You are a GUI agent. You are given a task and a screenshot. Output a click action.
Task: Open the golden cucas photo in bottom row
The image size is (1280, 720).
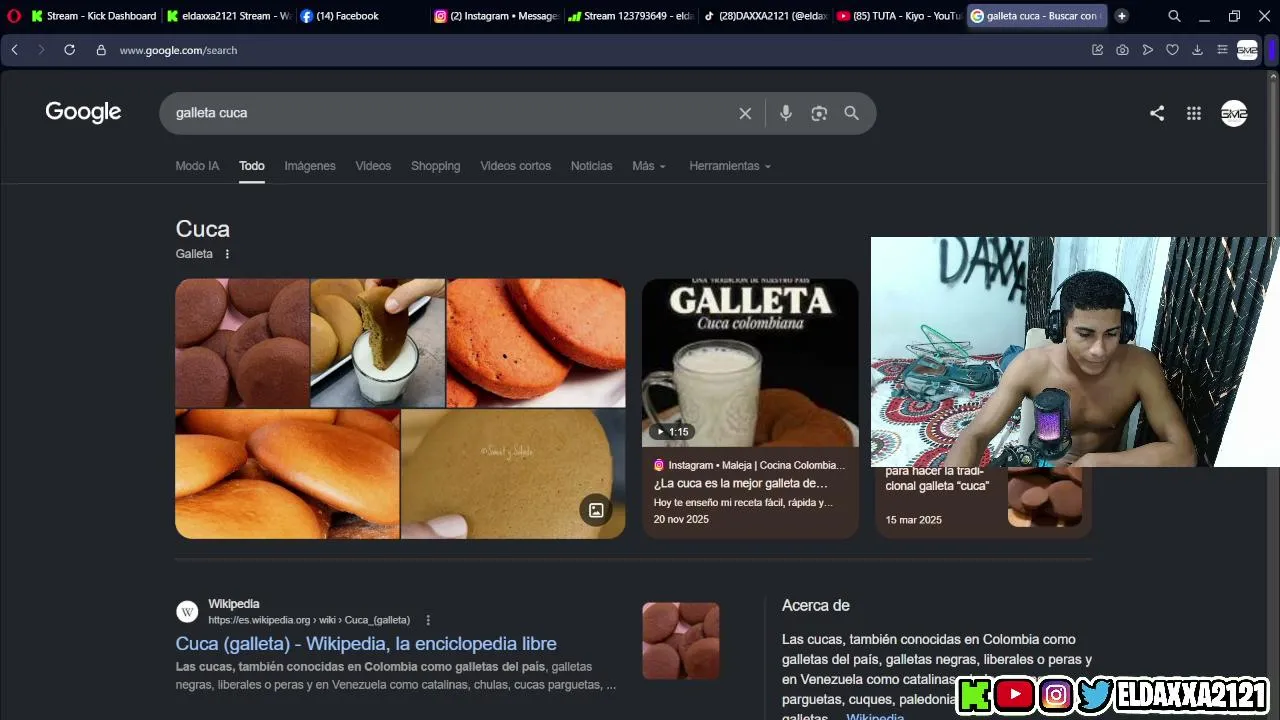tap(288, 475)
